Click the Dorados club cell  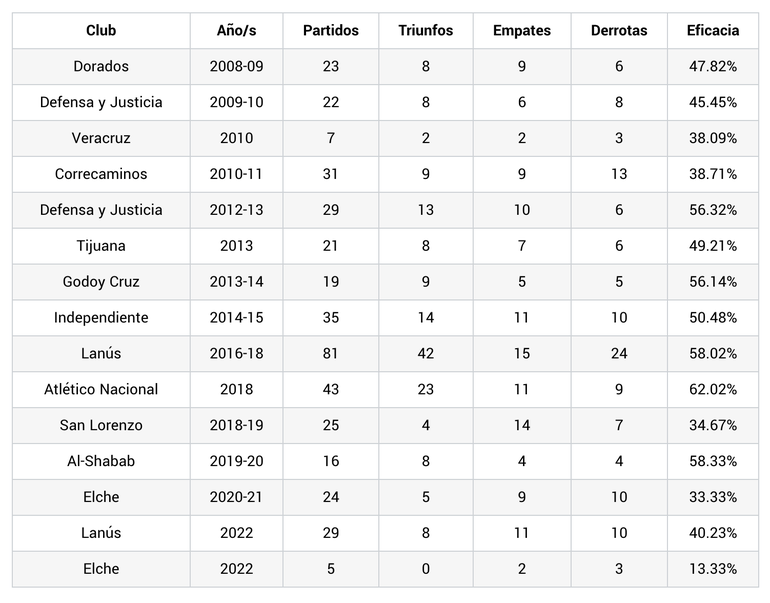click(101, 67)
